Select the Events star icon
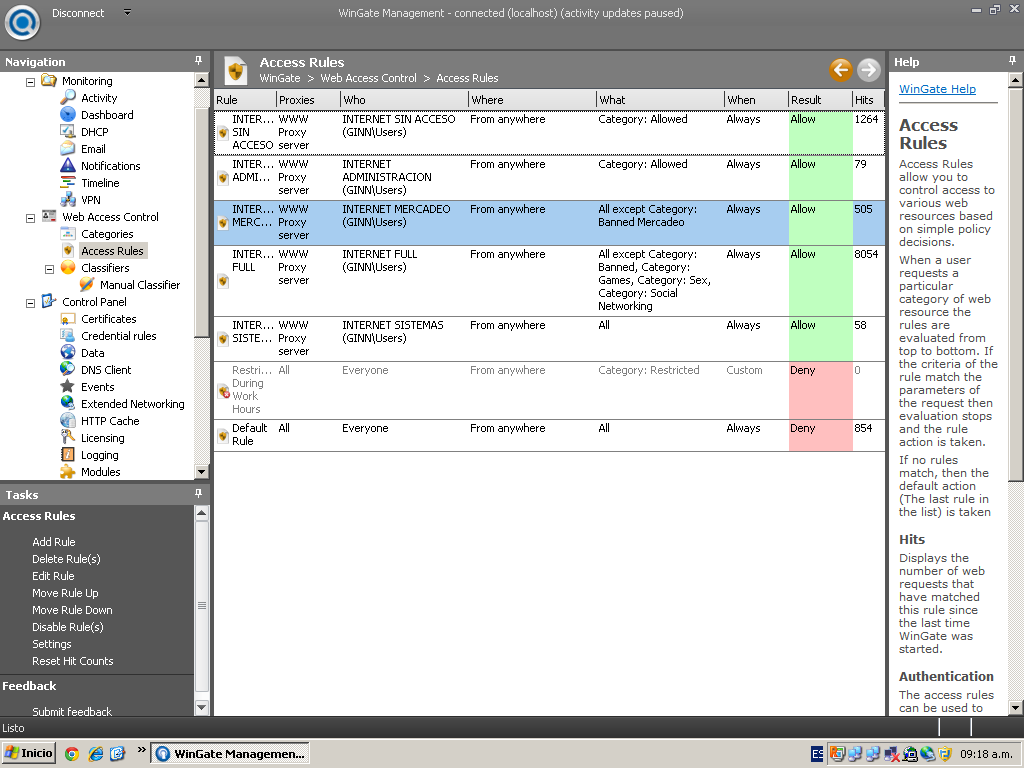This screenshot has width=1024, height=768. (x=68, y=386)
